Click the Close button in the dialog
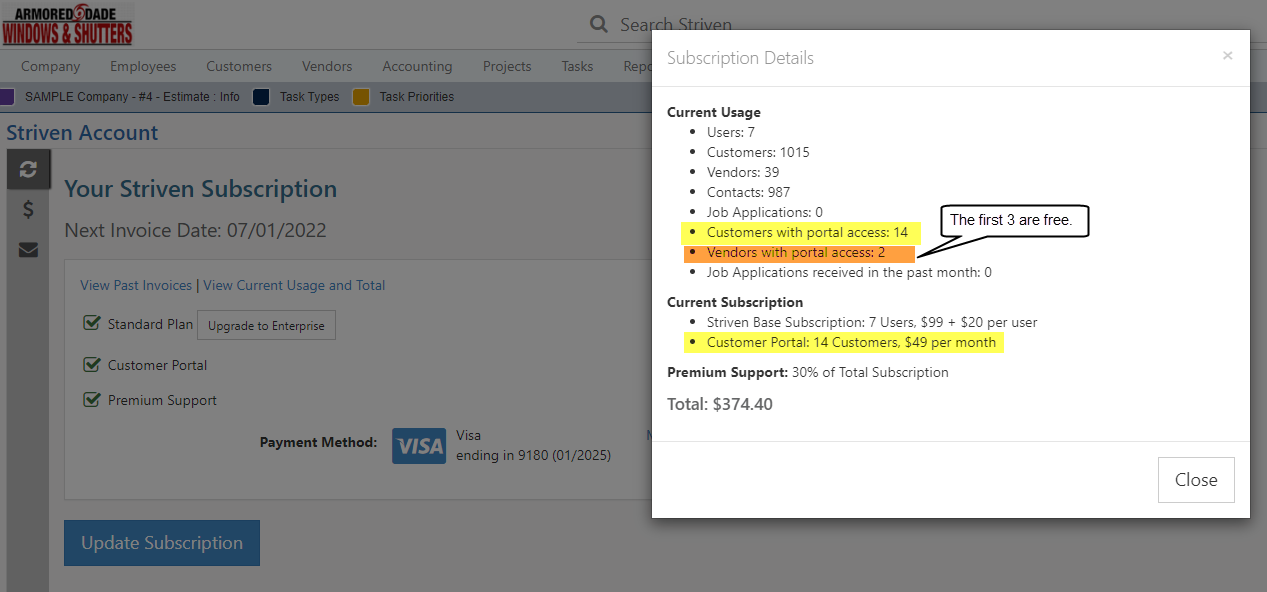The height and width of the screenshot is (592, 1267). [x=1196, y=480]
